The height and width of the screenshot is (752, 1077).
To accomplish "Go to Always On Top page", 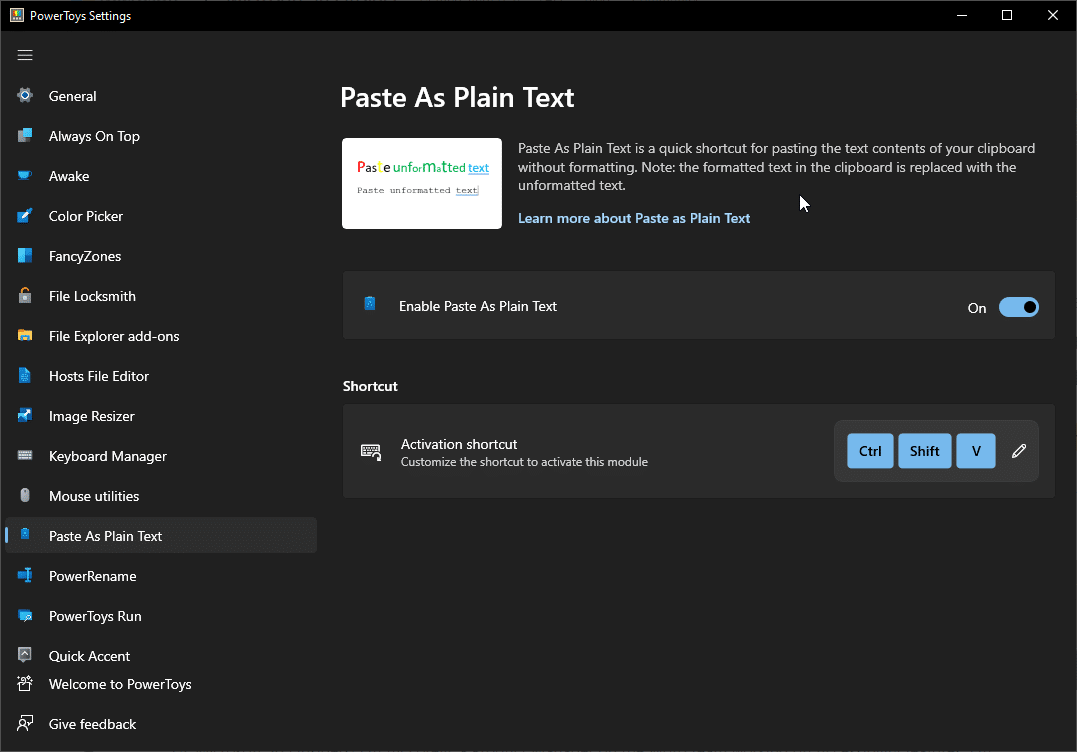I will [x=159, y=136].
